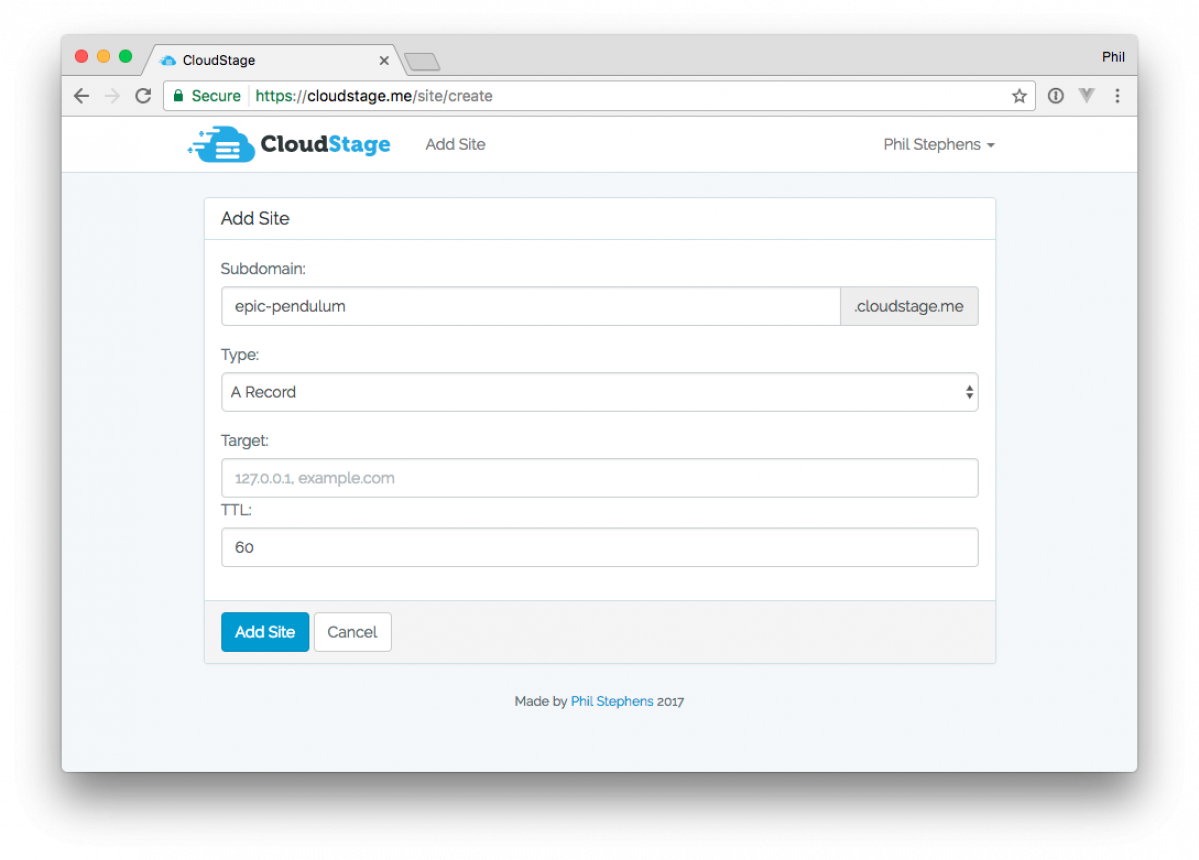The height and width of the screenshot is (860, 1199).
Task: Click into the Target input field
Action: tap(599, 478)
